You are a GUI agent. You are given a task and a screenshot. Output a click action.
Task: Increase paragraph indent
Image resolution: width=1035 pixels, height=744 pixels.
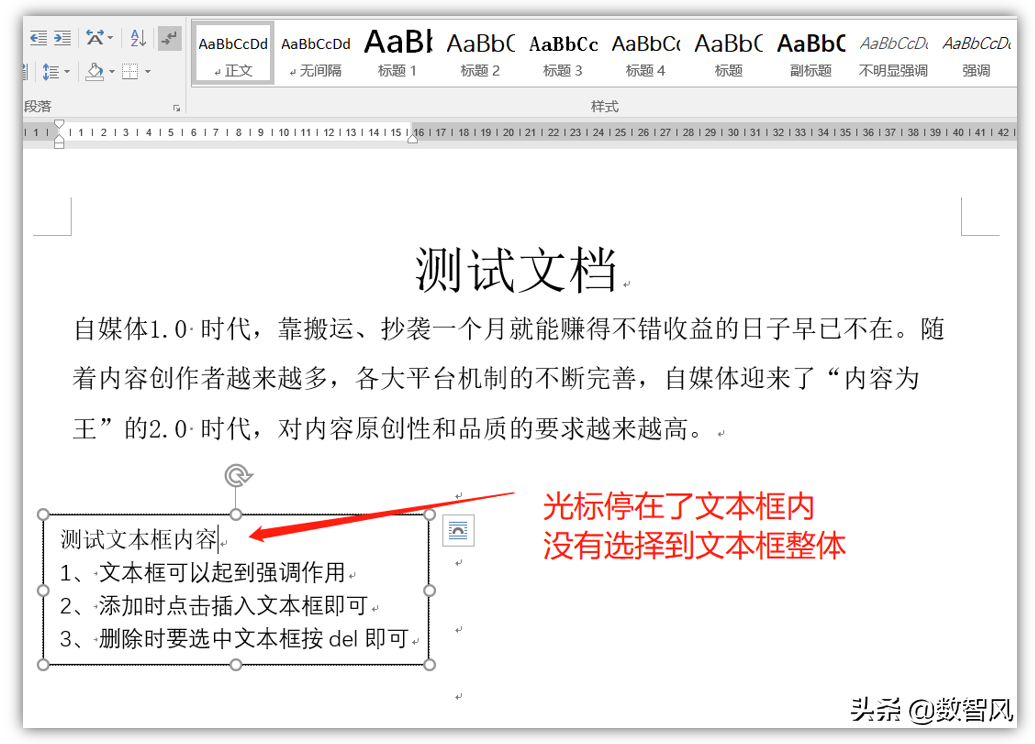tap(62, 38)
